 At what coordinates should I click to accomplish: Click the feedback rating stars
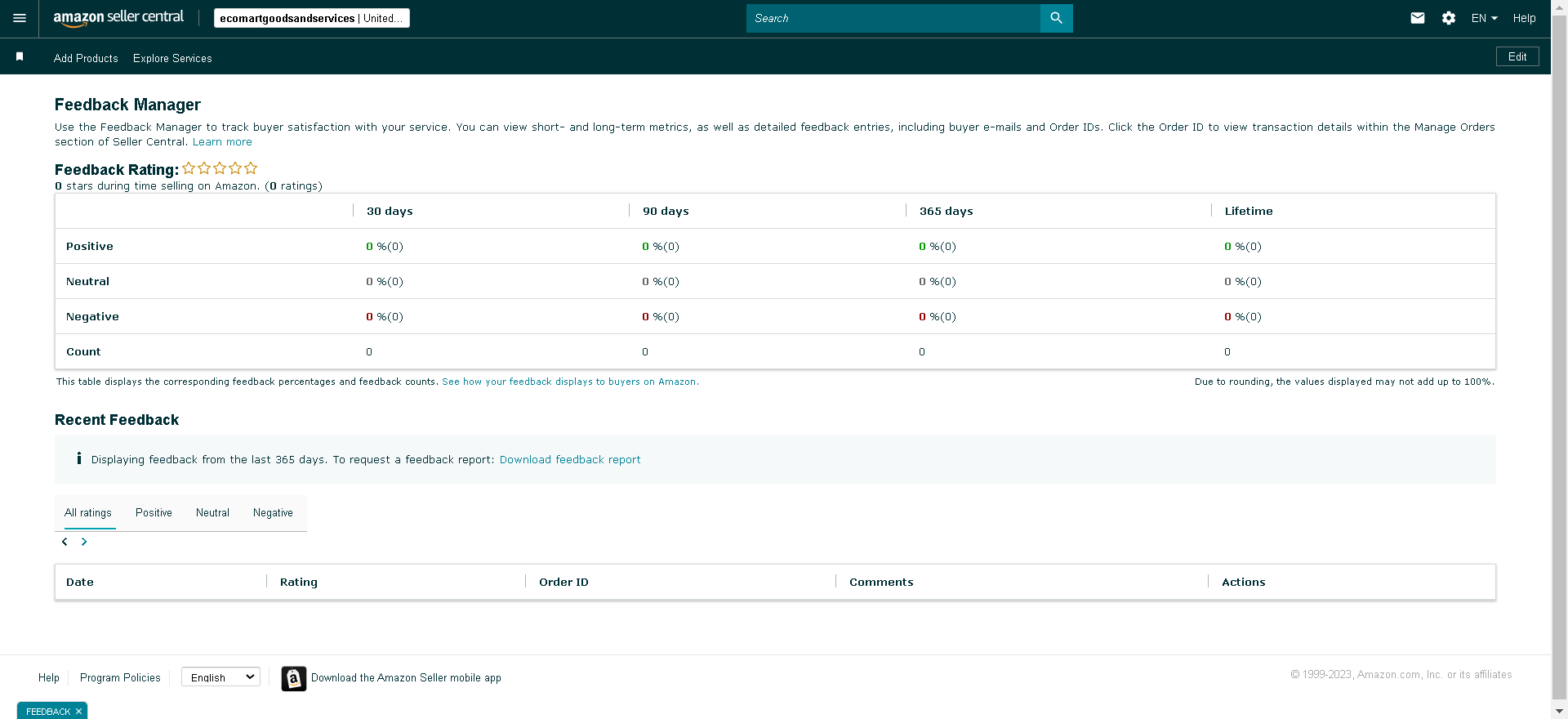(x=220, y=168)
